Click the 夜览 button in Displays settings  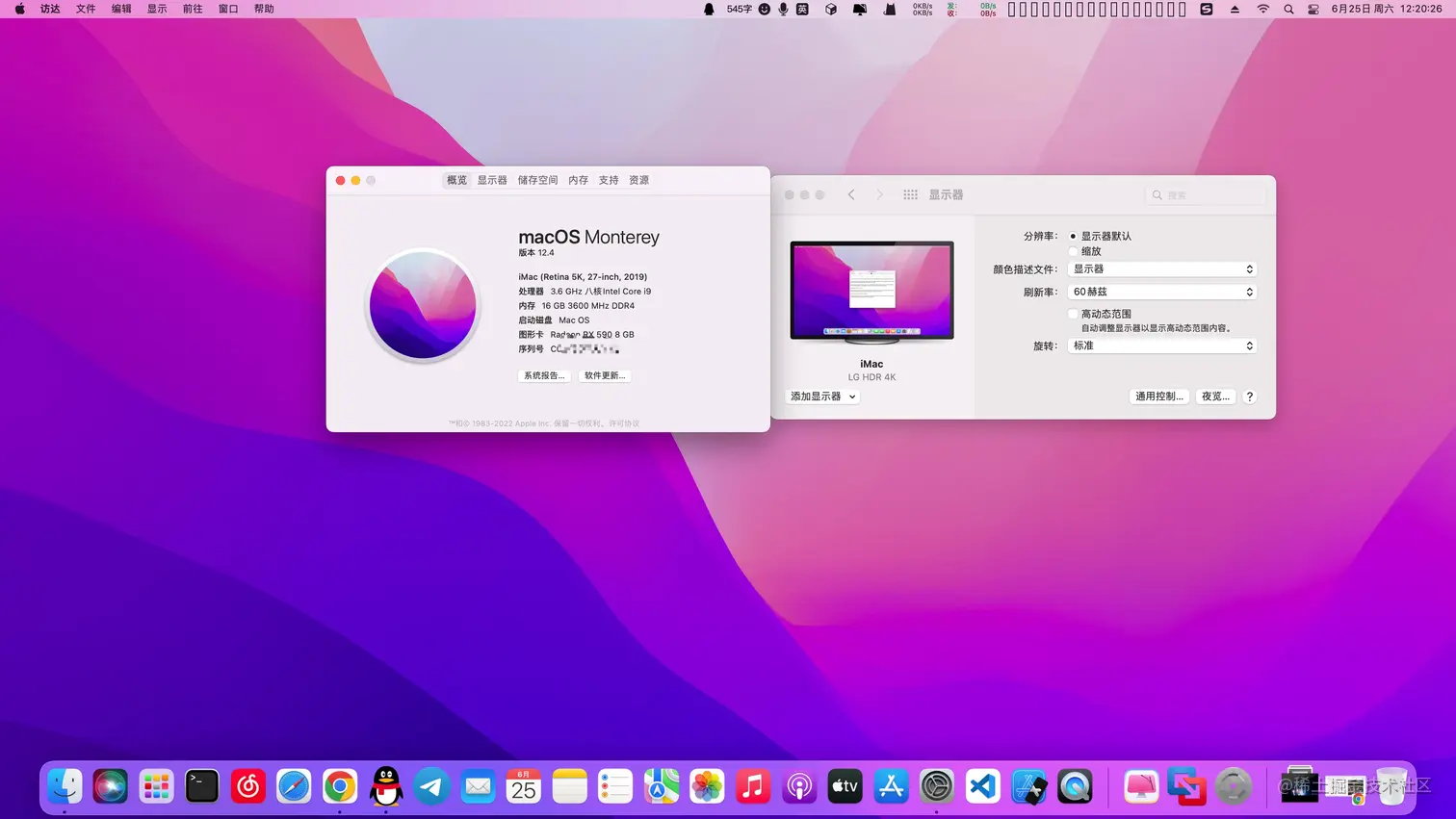tap(1215, 396)
